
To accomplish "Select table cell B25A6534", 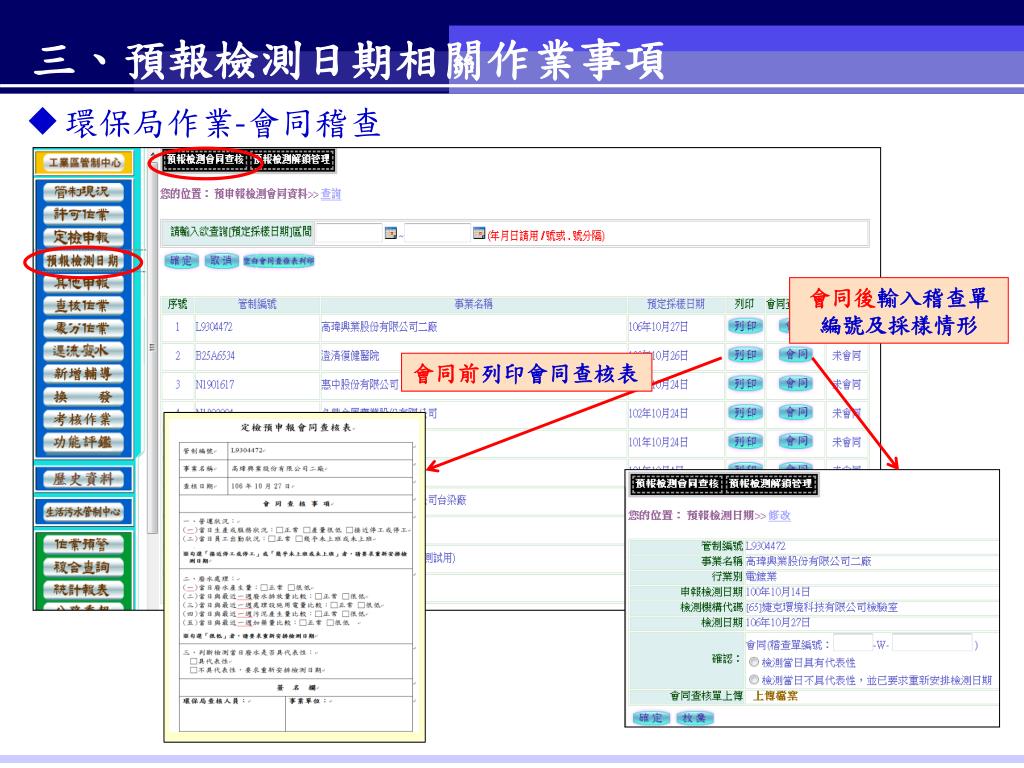I will (x=215, y=356).
